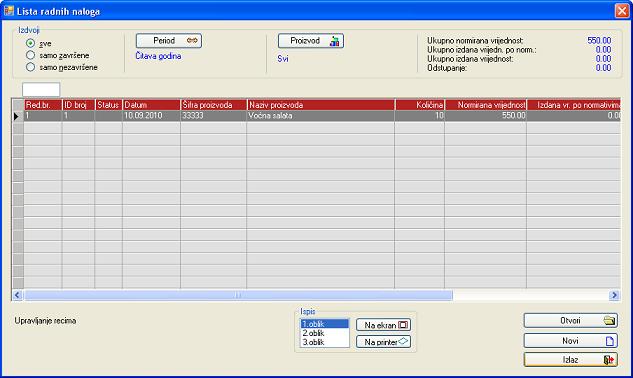Close the 'Lista radnih naloga' window
Screen dimensions: 633x378
coord(622,11)
